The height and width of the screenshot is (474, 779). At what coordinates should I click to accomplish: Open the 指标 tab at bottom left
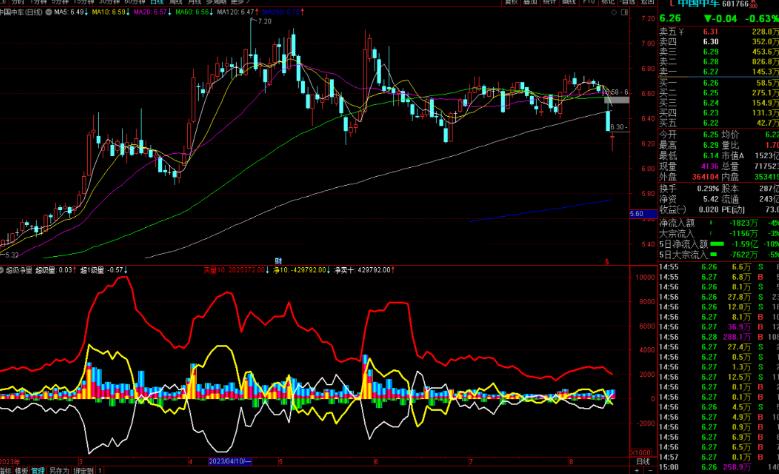click(x=5, y=470)
